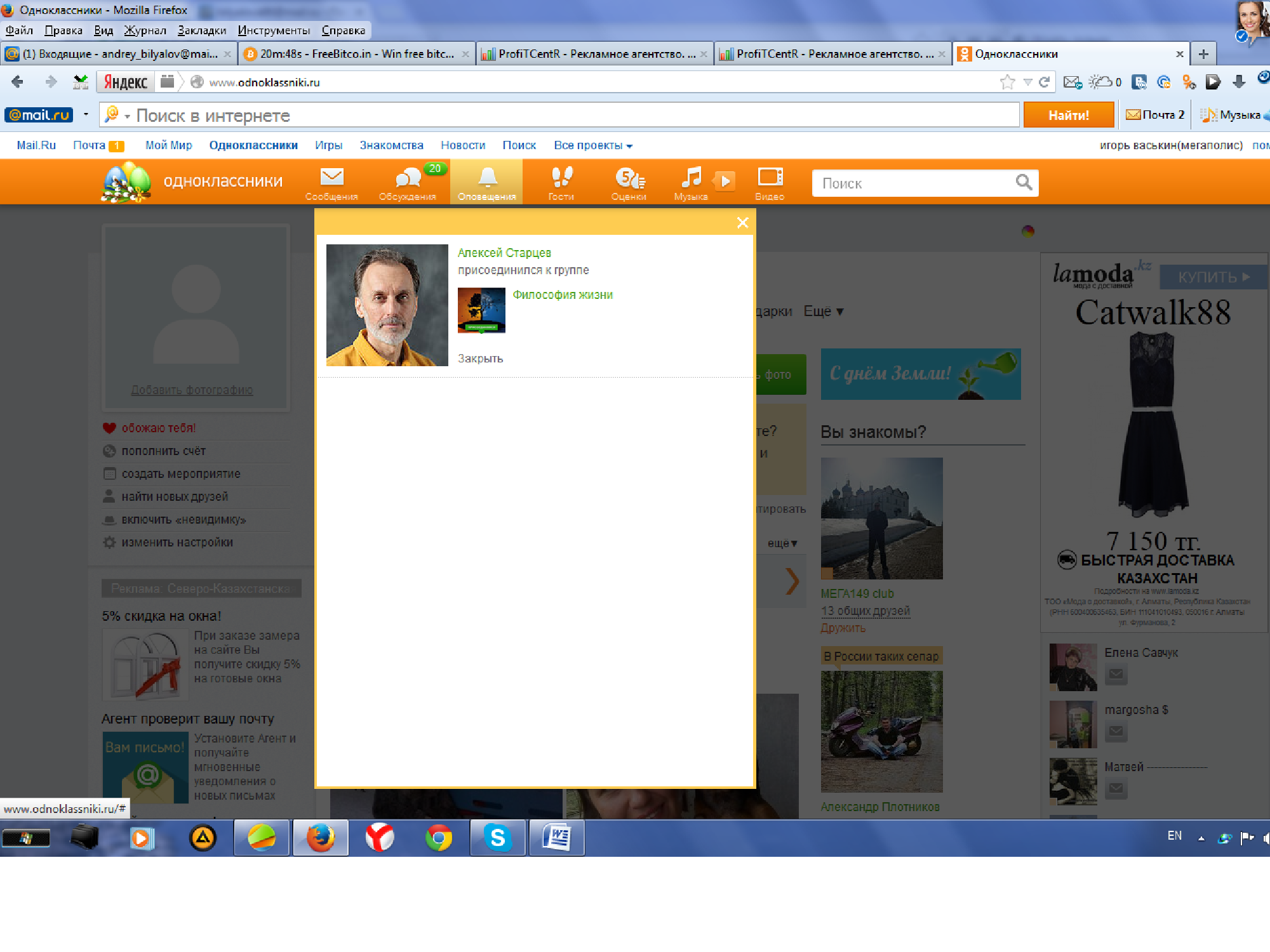Launch Skype from the taskbar
This screenshot has height=952, width=1270.
[498, 838]
